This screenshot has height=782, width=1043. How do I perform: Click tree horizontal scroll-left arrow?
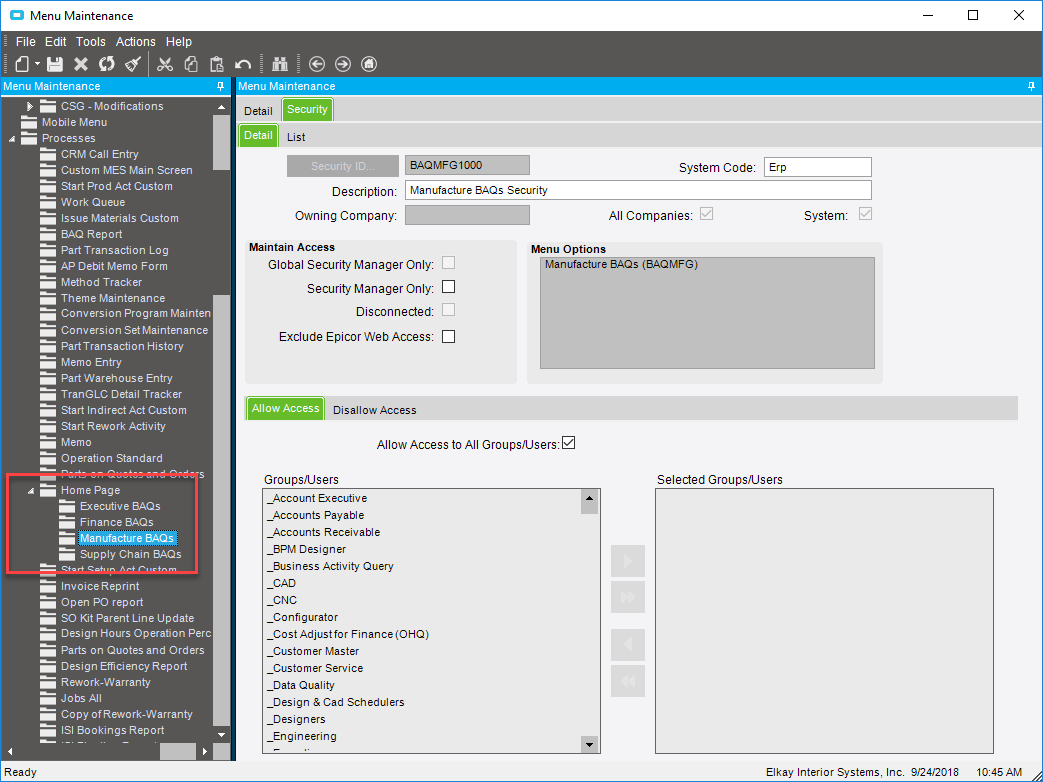click(9, 751)
